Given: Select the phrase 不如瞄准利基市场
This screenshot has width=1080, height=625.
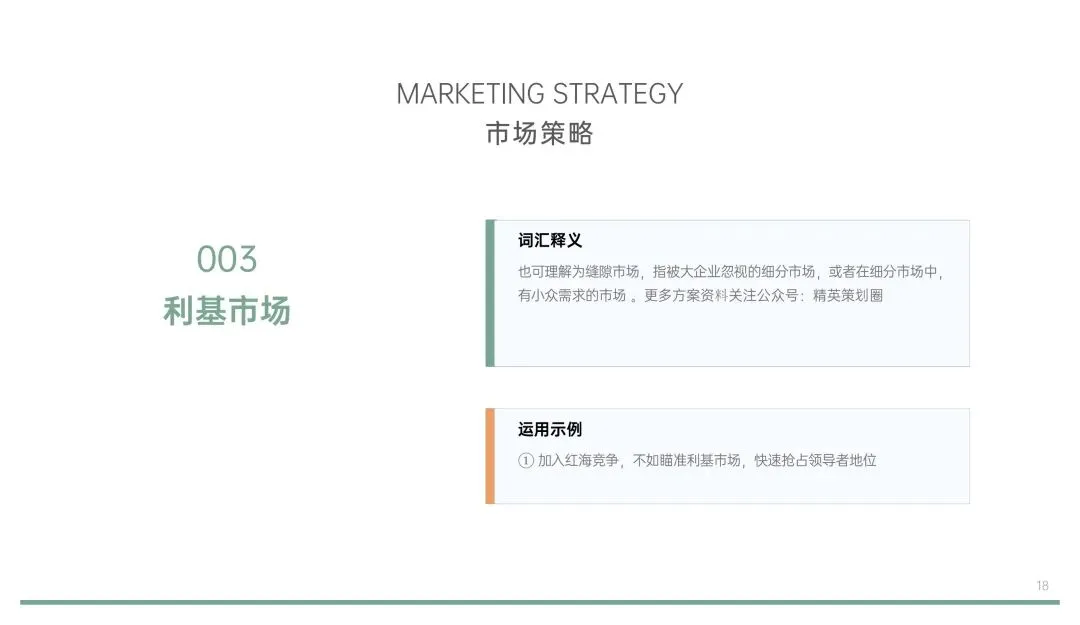Looking at the screenshot, I should (x=687, y=460).
